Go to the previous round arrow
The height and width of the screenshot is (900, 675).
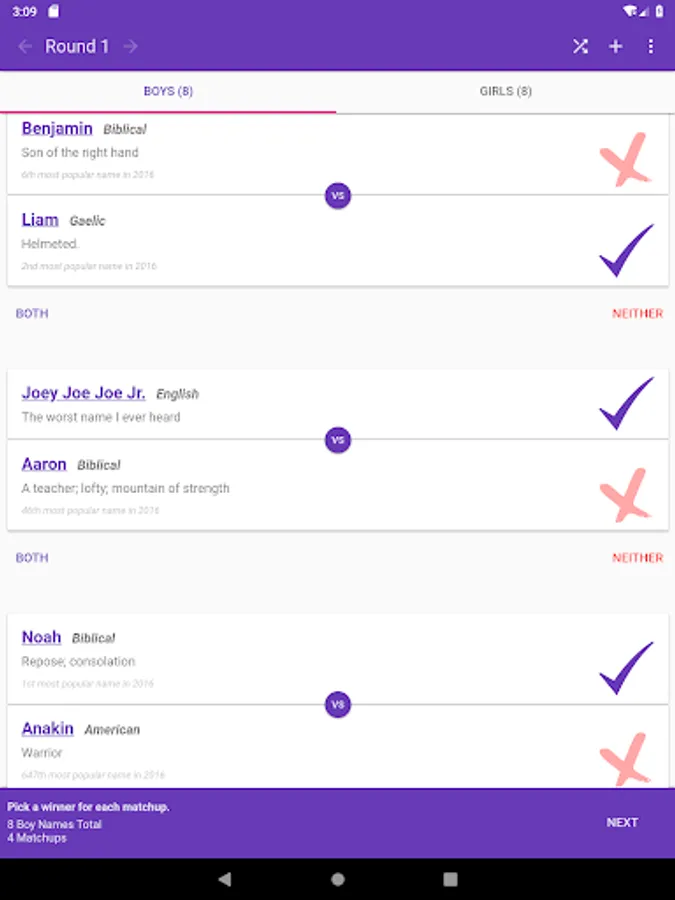[25, 46]
